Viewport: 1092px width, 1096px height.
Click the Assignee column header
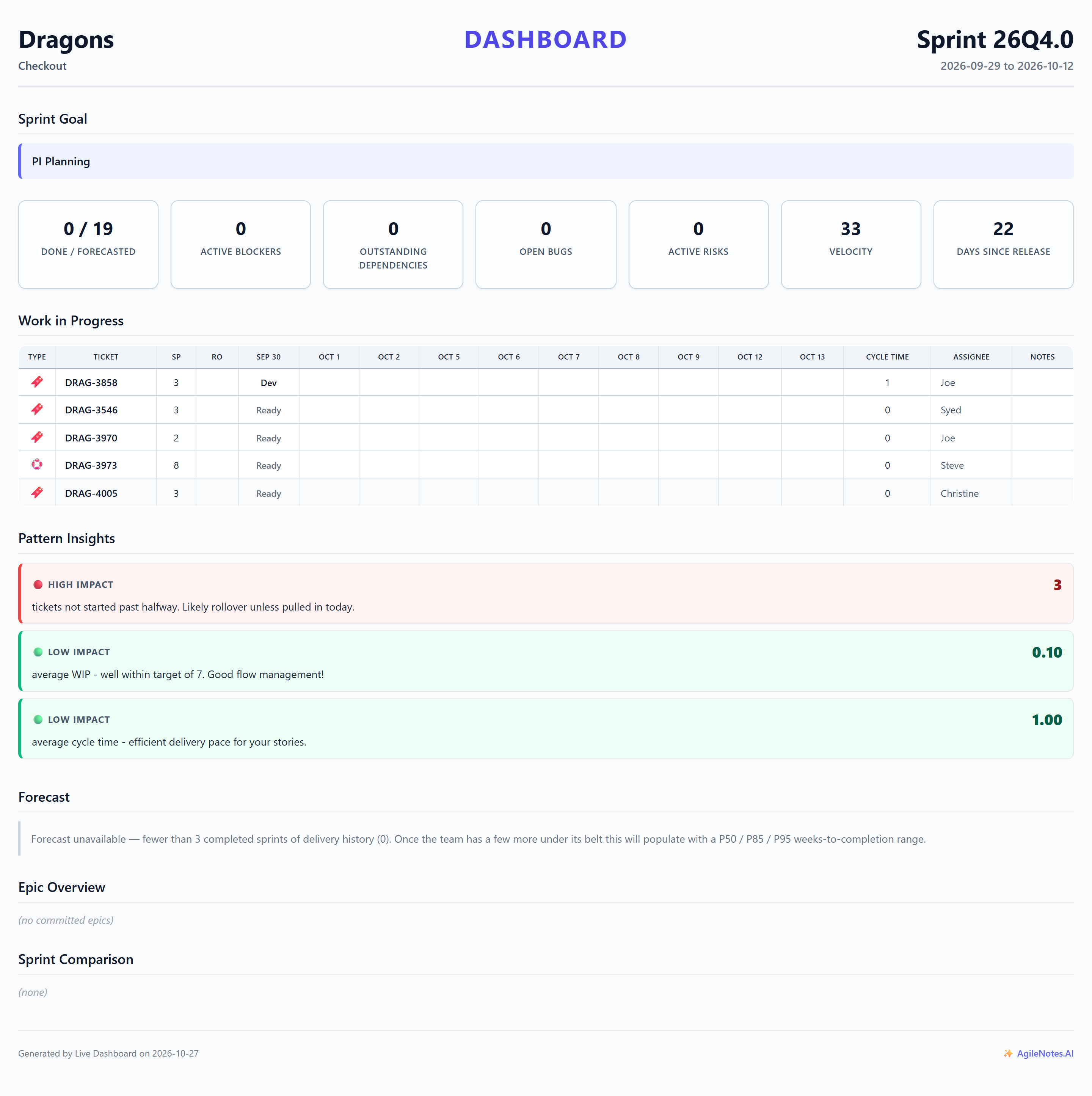(x=971, y=357)
